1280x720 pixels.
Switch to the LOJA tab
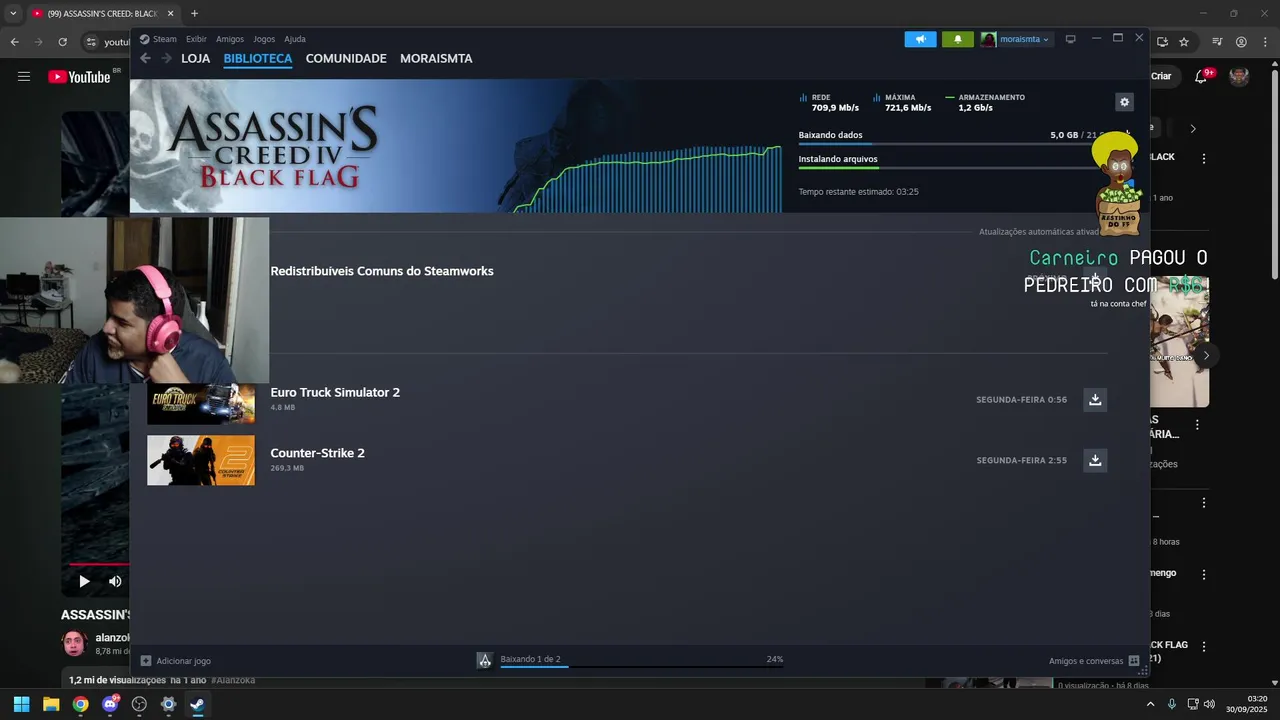tap(196, 58)
